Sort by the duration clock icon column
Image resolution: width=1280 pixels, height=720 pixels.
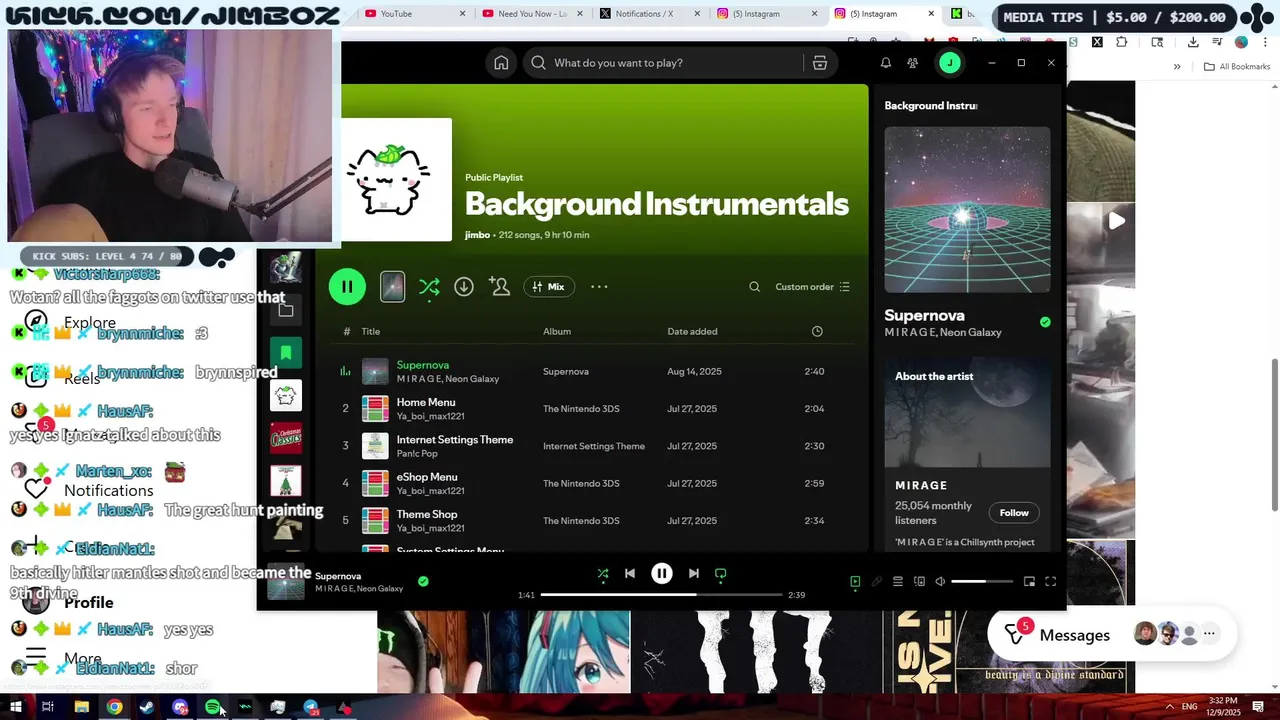click(817, 331)
